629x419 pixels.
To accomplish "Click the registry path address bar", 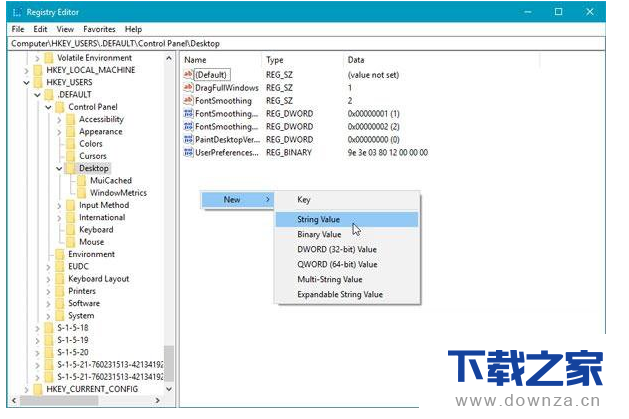I will (306, 43).
